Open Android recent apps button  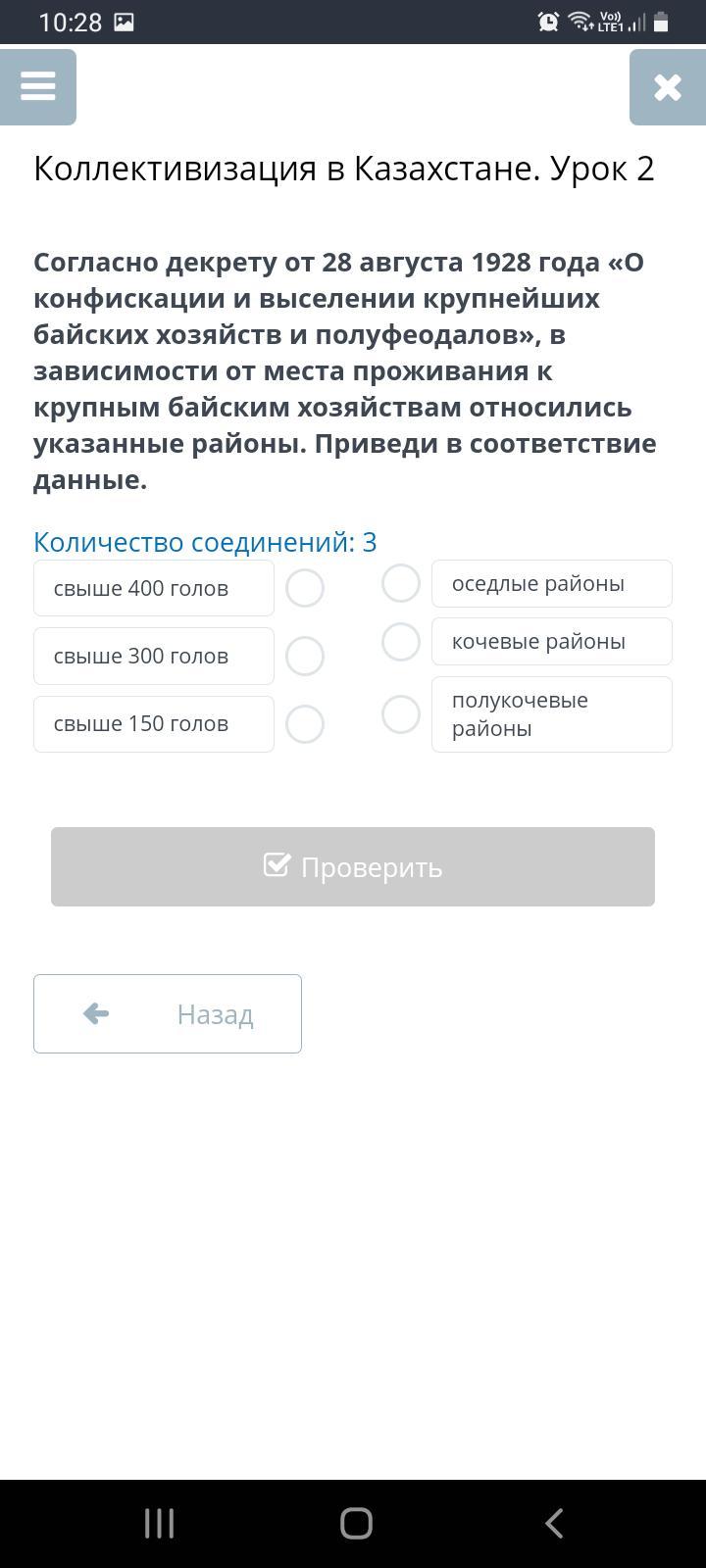click(159, 1523)
